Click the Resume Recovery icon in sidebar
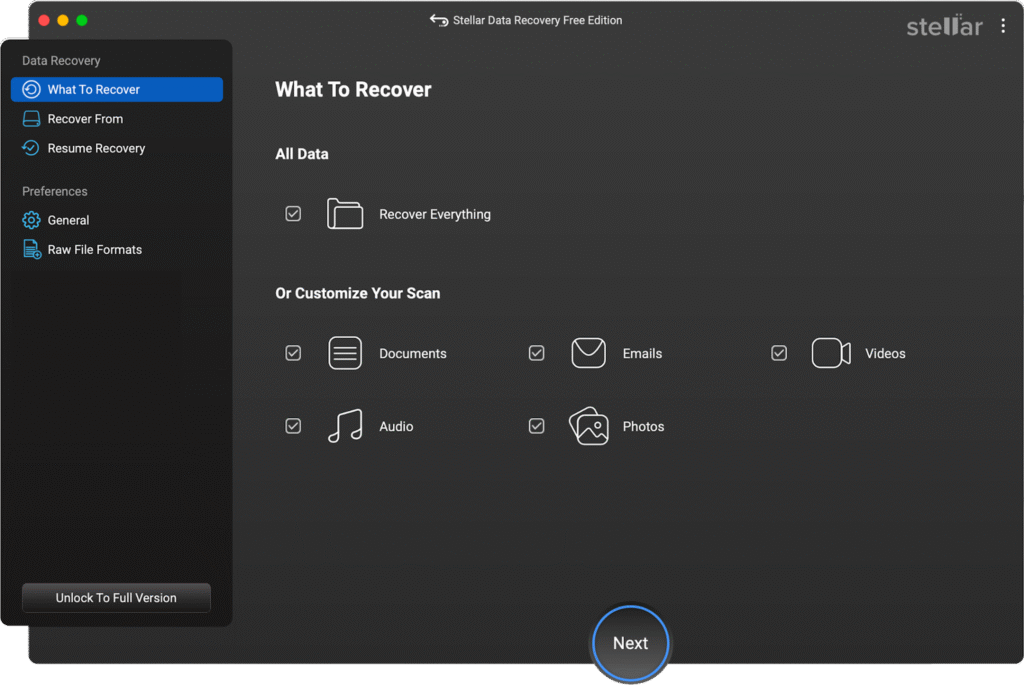1024x685 pixels. (x=30, y=147)
